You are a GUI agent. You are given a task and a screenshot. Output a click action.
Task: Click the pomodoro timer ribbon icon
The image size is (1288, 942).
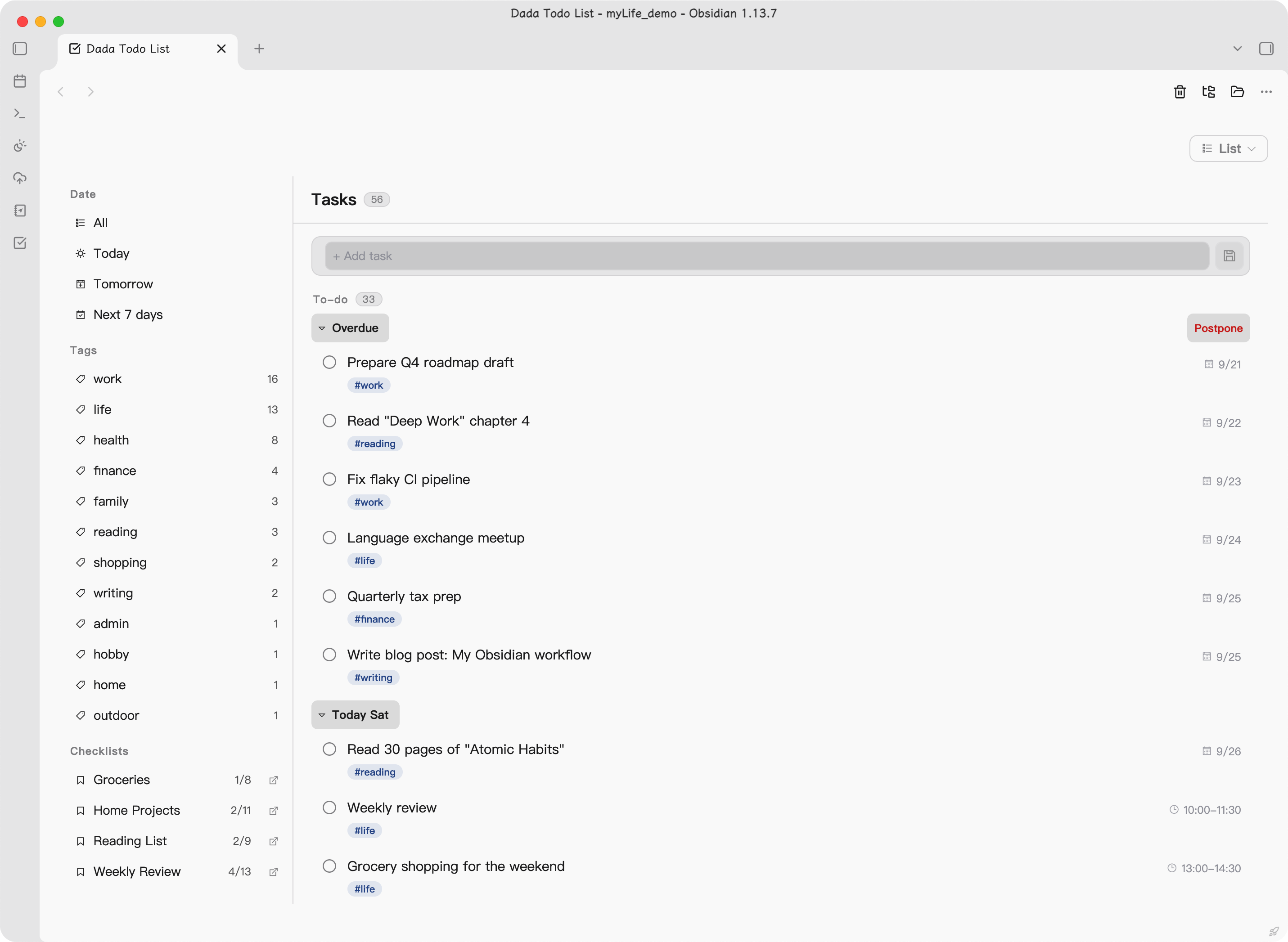[20, 146]
